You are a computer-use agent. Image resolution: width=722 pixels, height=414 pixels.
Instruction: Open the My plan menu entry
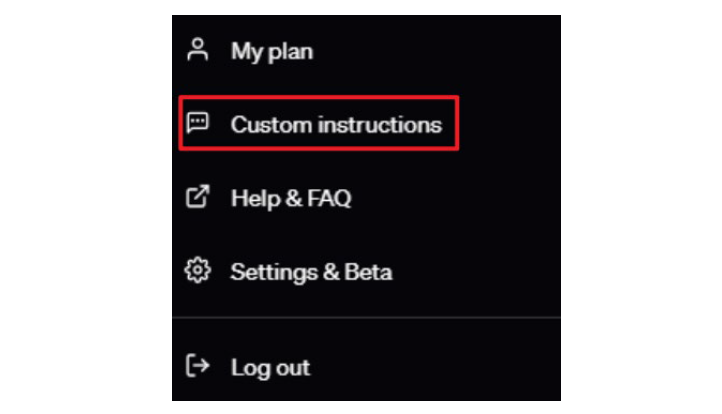click(x=366, y=51)
